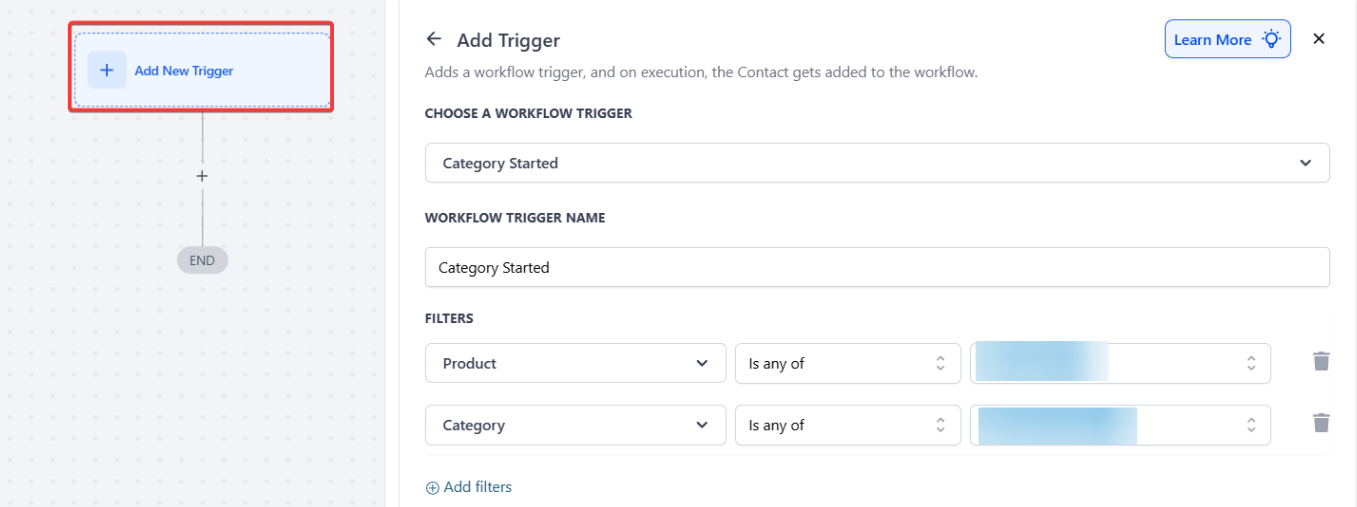This screenshot has height=507, width=1357.
Task: Expand the Category filter field dropdown
Action: (x=701, y=425)
